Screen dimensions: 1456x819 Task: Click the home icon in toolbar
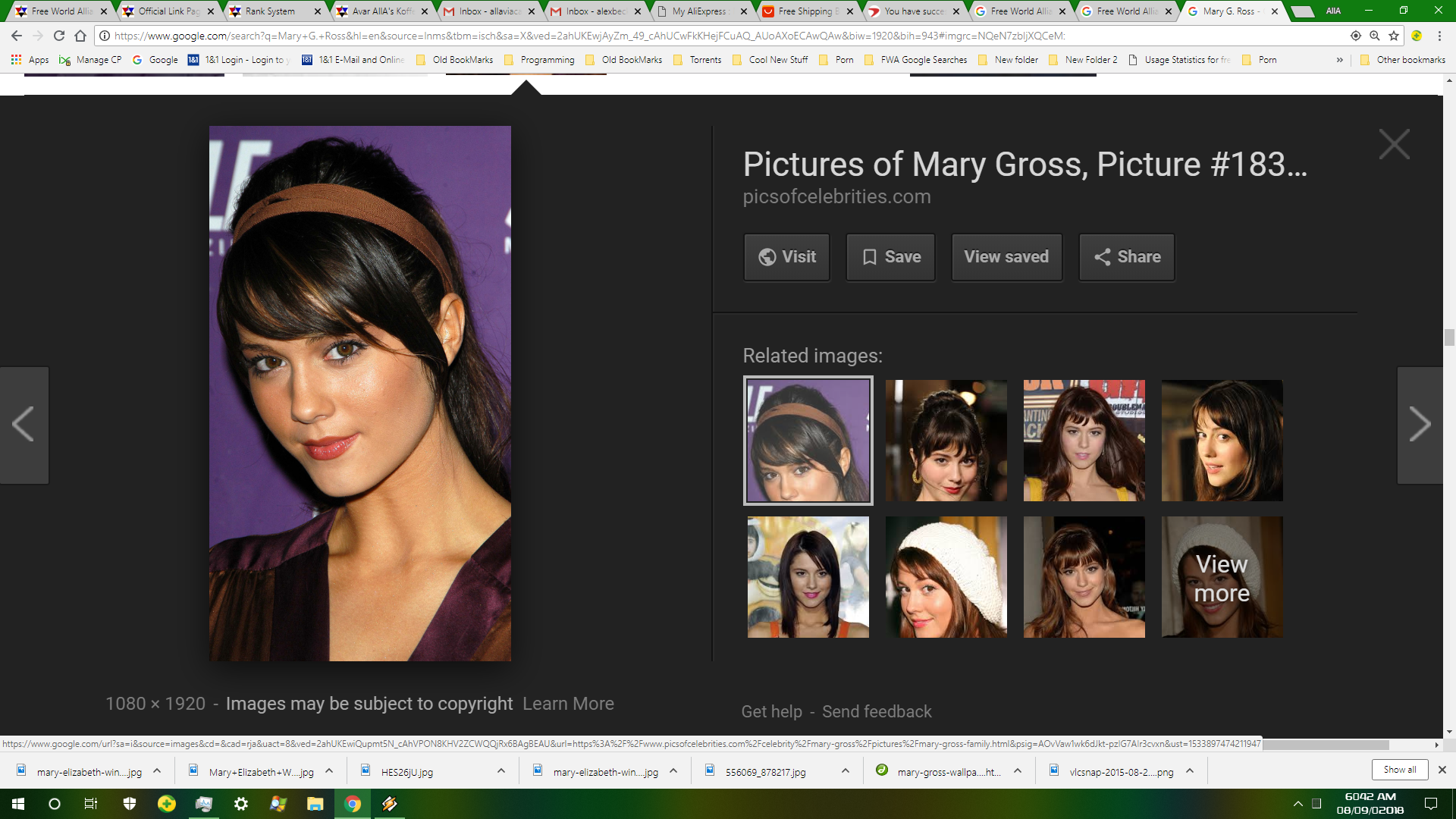click(80, 36)
